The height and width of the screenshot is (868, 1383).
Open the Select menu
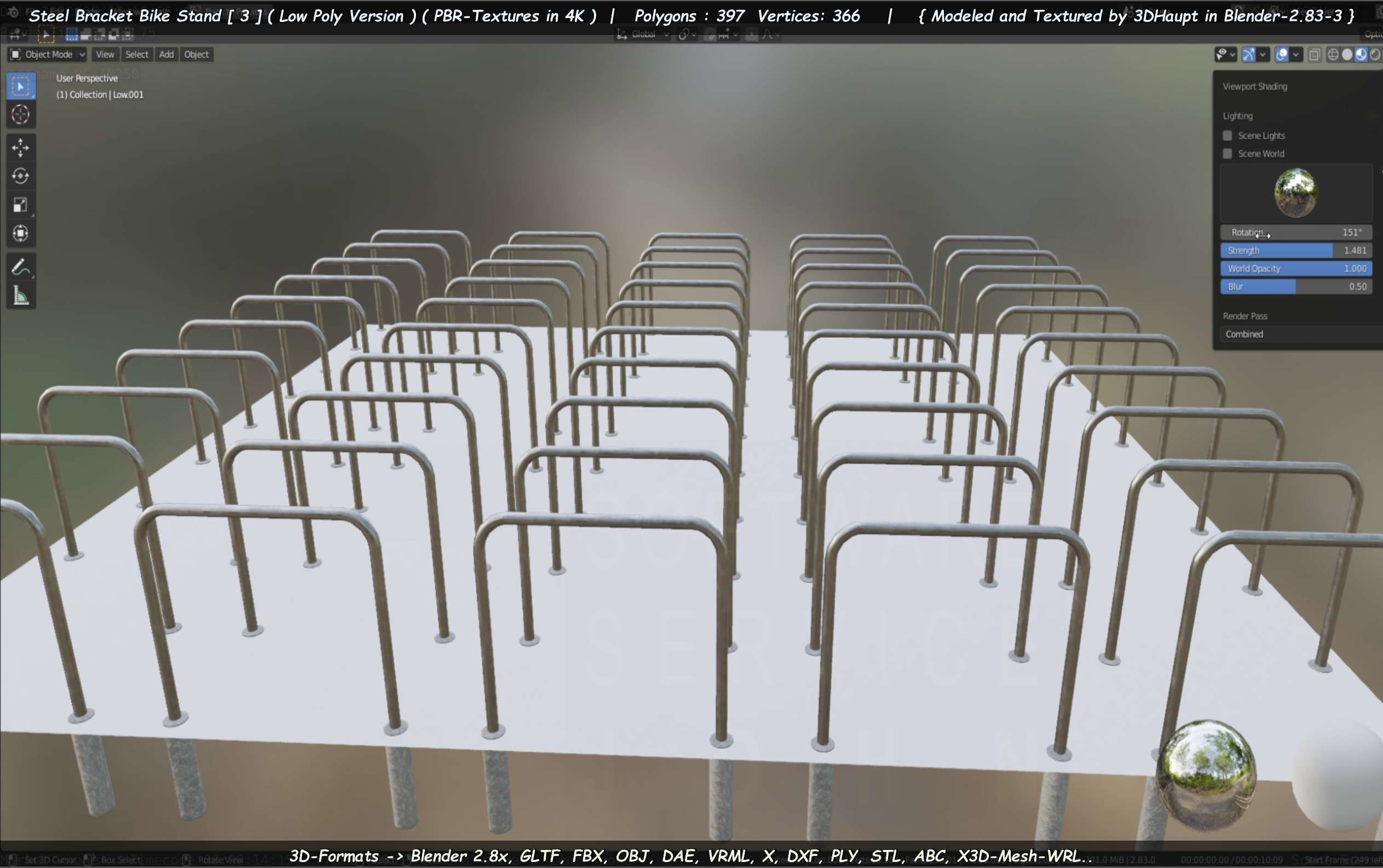click(x=137, y=55)
